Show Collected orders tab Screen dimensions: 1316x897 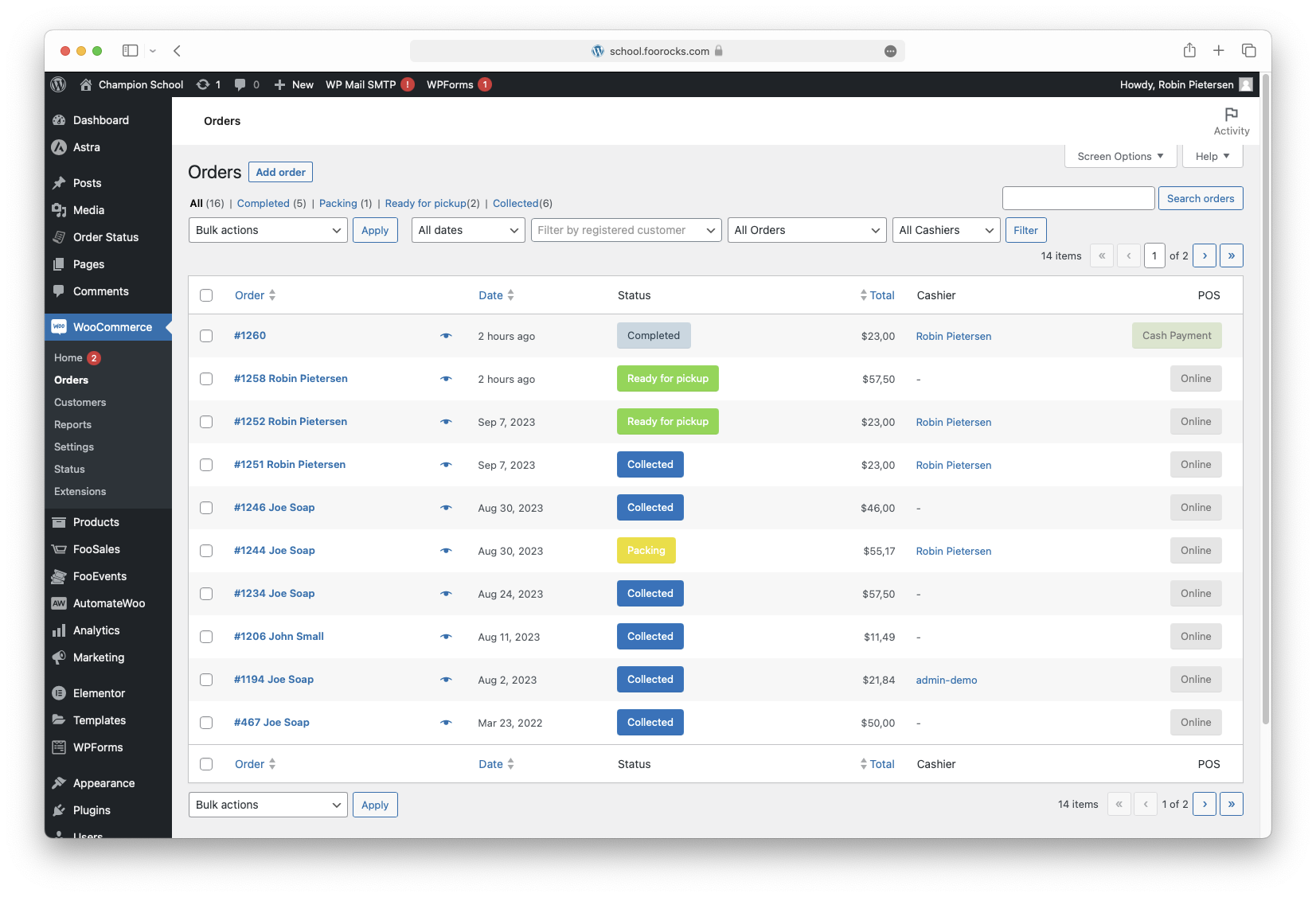pyautogui.click(x=515, y=203)
